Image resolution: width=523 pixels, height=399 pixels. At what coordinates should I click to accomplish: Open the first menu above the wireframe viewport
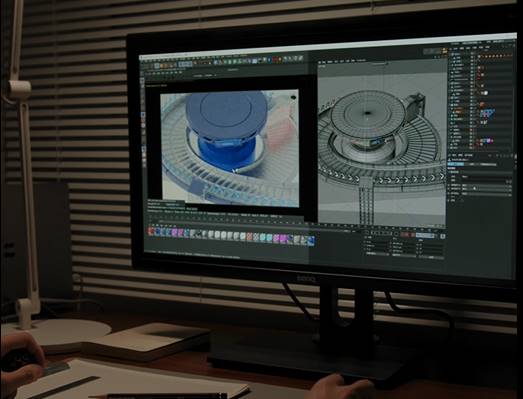pyautogui.click(x=322, y=62)
